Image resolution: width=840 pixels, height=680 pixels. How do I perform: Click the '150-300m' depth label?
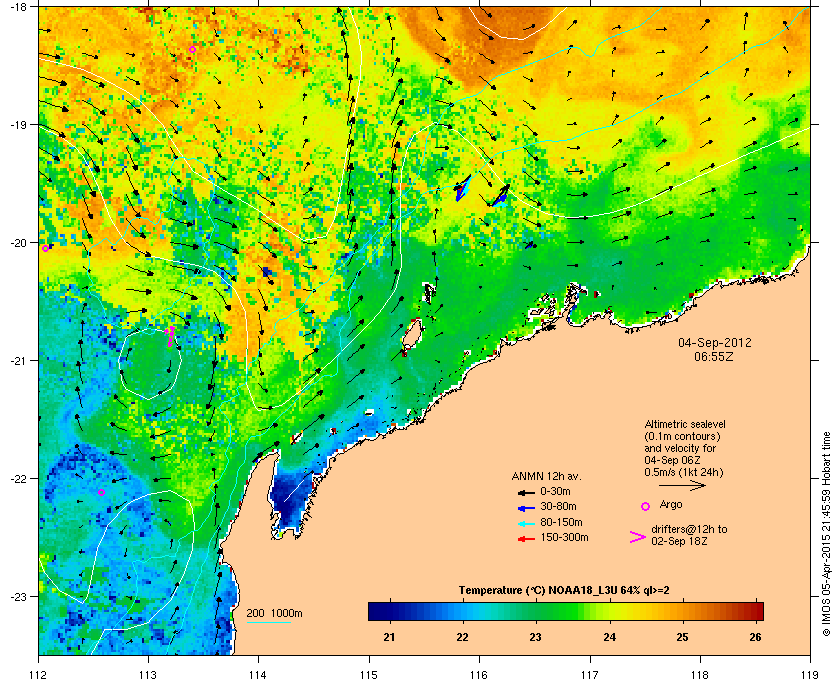click(564, 537)
